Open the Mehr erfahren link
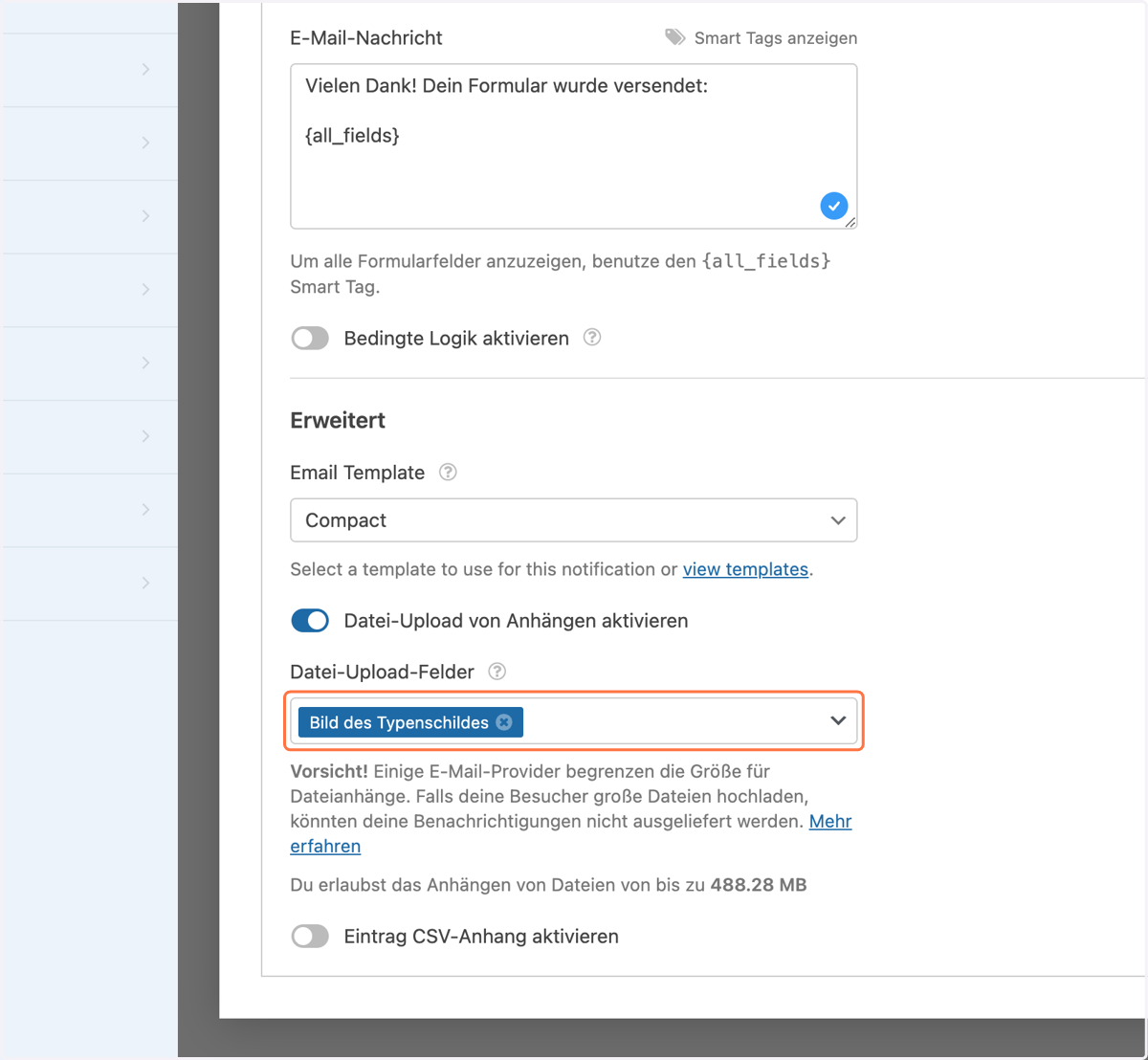Screen dimensions: 1148x1060 [830, 821]
